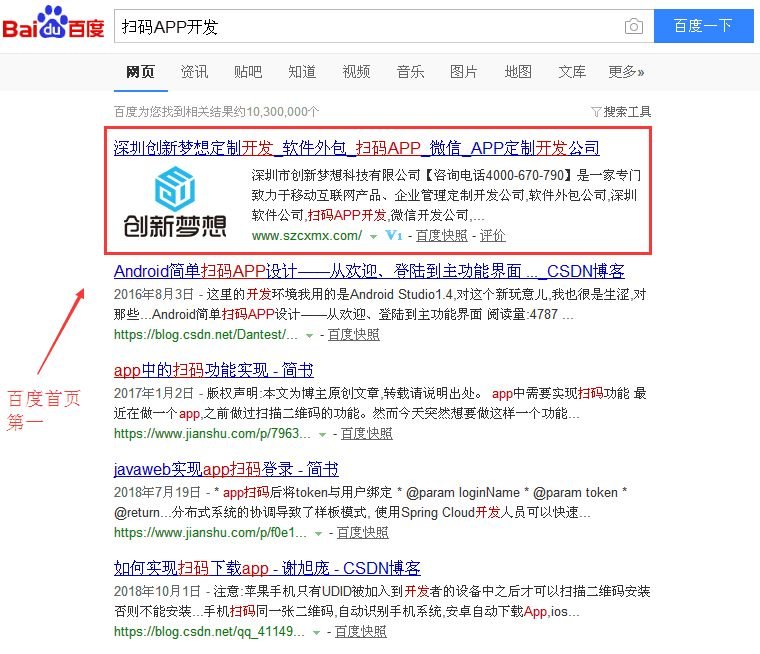Click the 评价 link in first result
This screenshot has width=760, height=654.
pyautogui.click(x=492, y=236)
